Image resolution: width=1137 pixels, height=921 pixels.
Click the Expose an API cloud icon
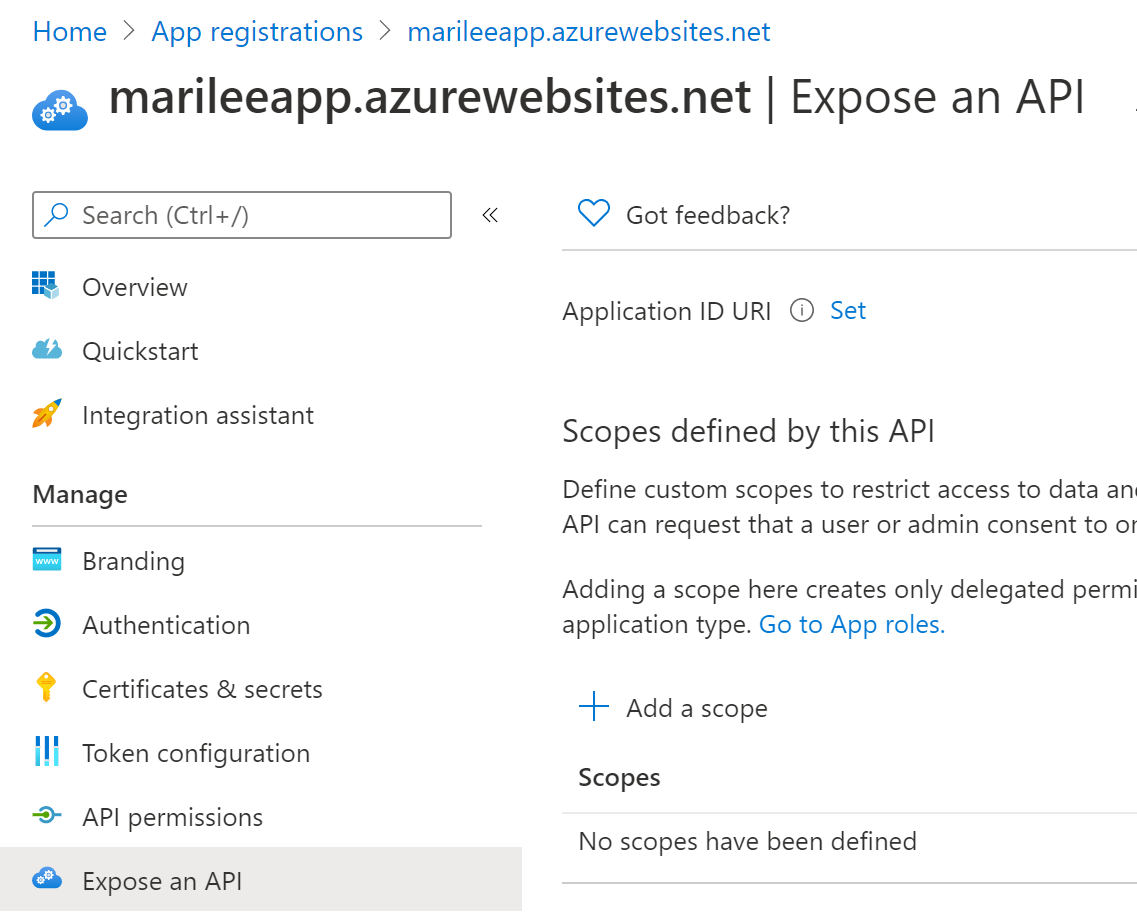tap(47, 878)
